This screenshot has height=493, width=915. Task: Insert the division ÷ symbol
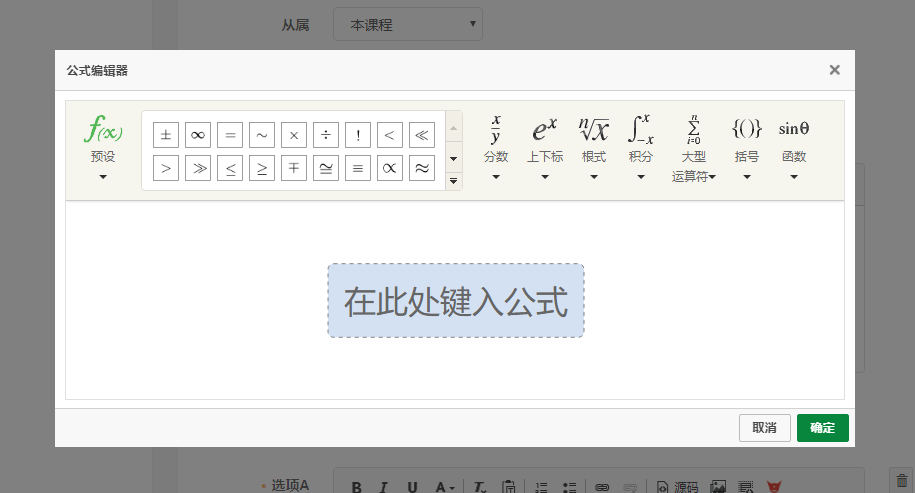pyautogui.click(x=326, y=135)
